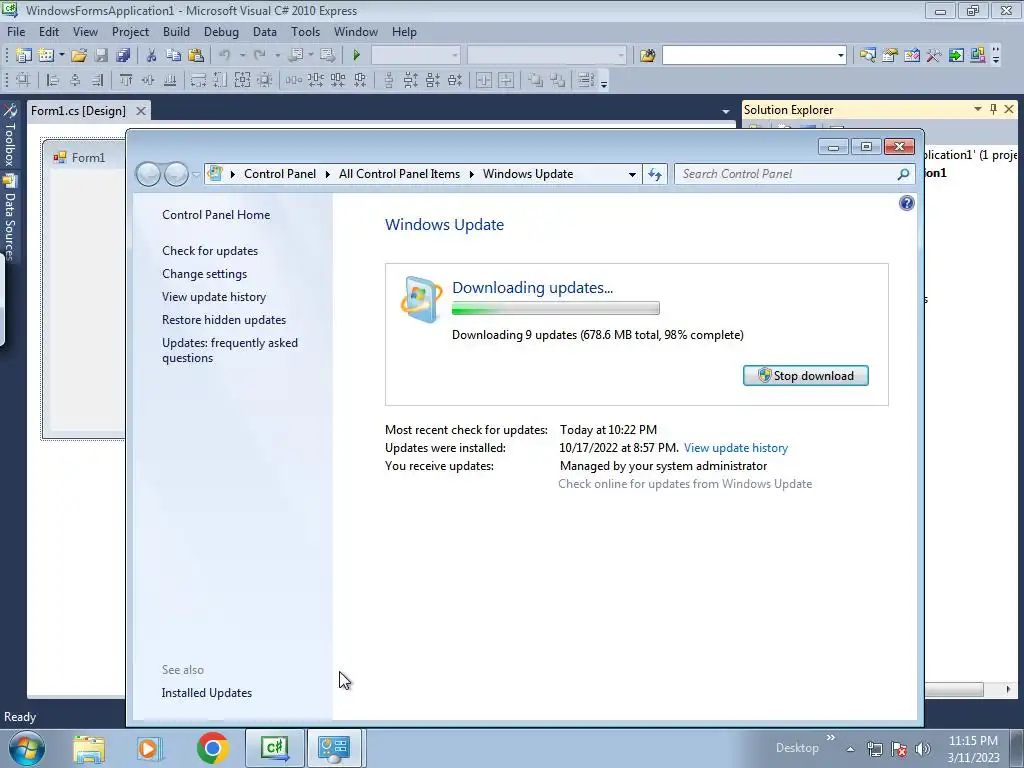Open the Project menu
This screenshot has height=768, width=1024.
point(130,31)
